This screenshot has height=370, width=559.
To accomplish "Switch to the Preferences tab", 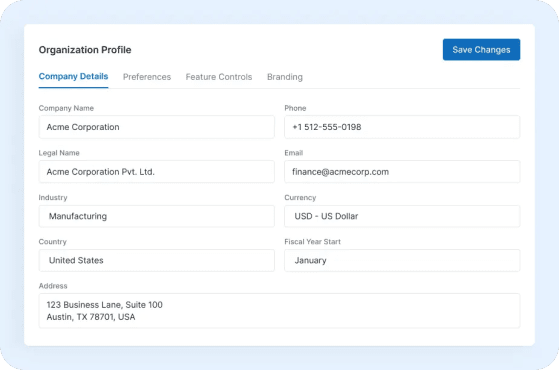I will click(147, 77).
